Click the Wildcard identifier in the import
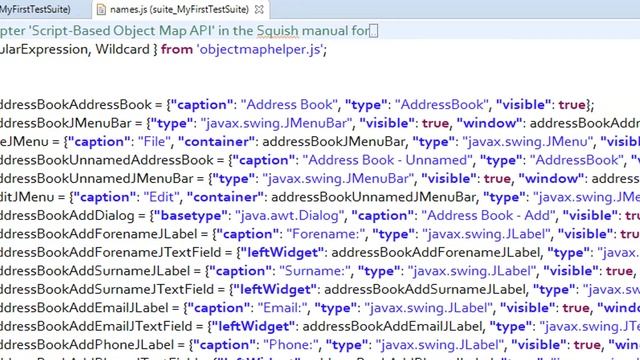The height and width of the screenshot is (360, 640). click(x=122, y=49)
